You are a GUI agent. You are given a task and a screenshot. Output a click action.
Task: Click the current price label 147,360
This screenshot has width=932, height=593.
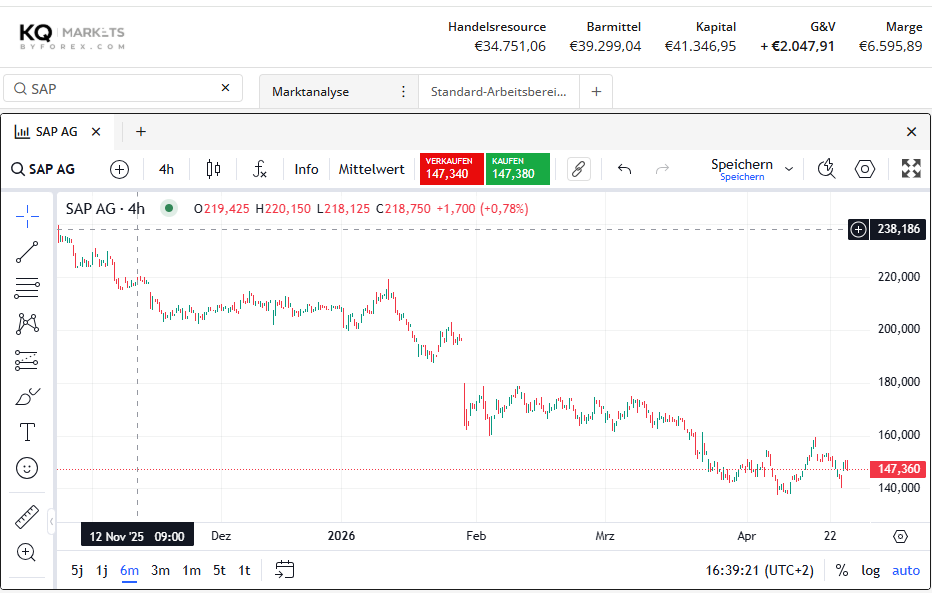(897, 469)
